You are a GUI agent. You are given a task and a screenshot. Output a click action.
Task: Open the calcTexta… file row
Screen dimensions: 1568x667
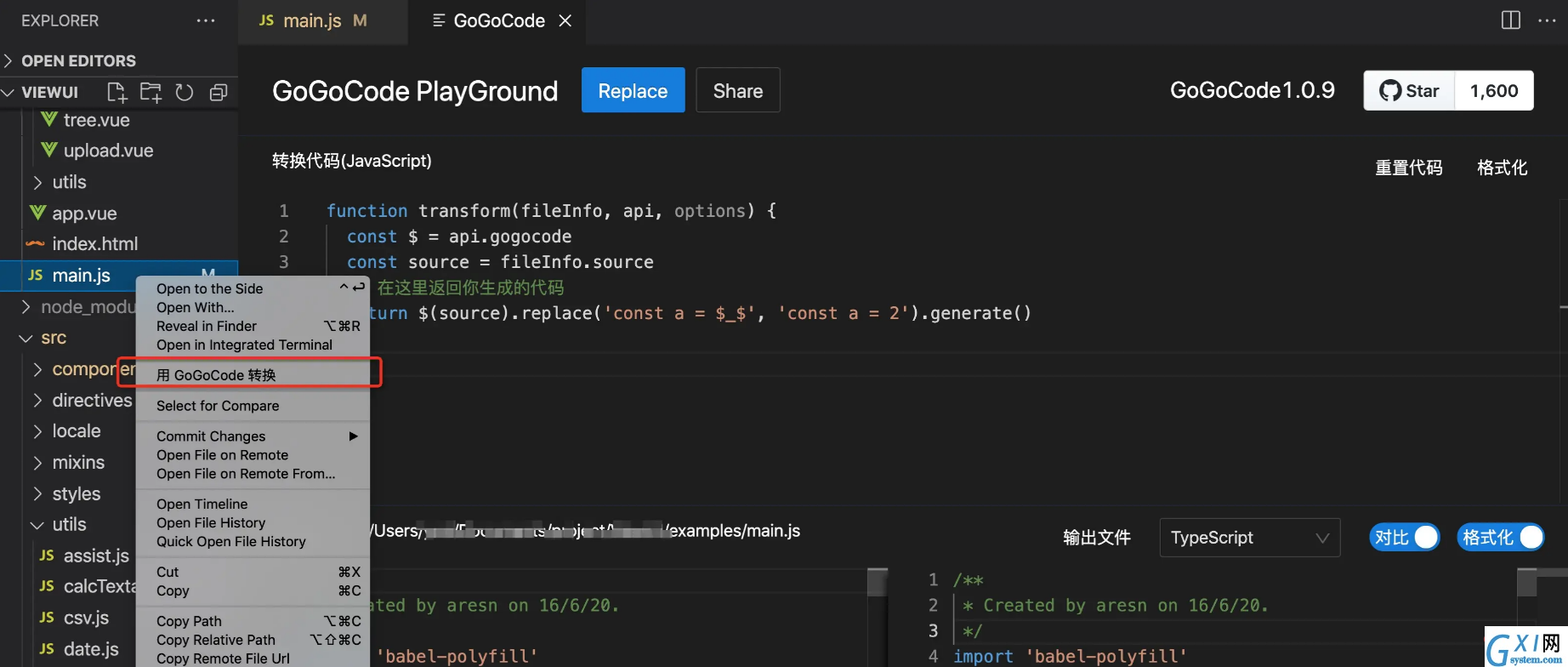click(x=88, y=586)
